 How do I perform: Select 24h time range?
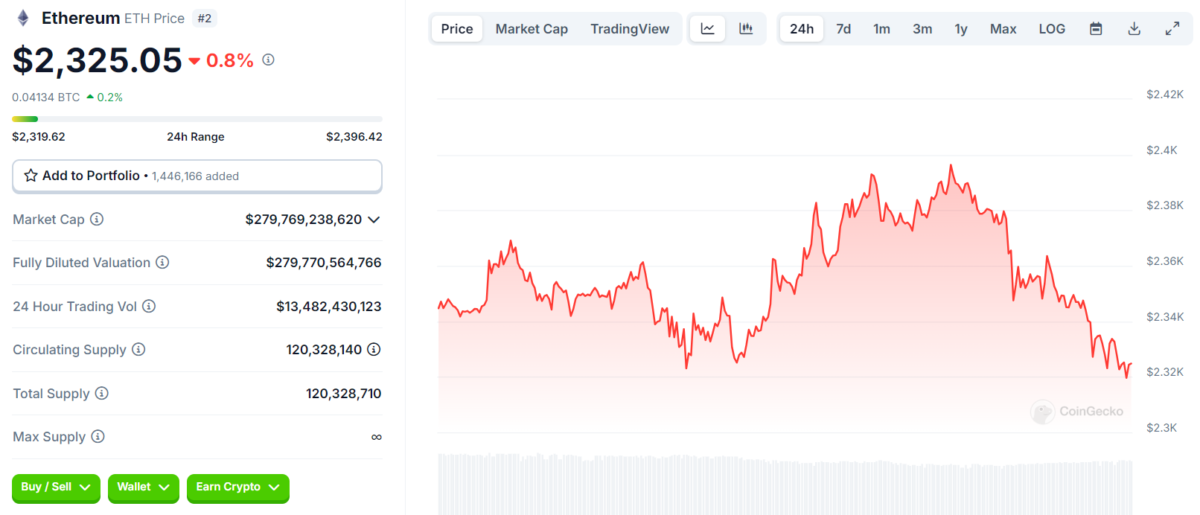click(802, 29)
